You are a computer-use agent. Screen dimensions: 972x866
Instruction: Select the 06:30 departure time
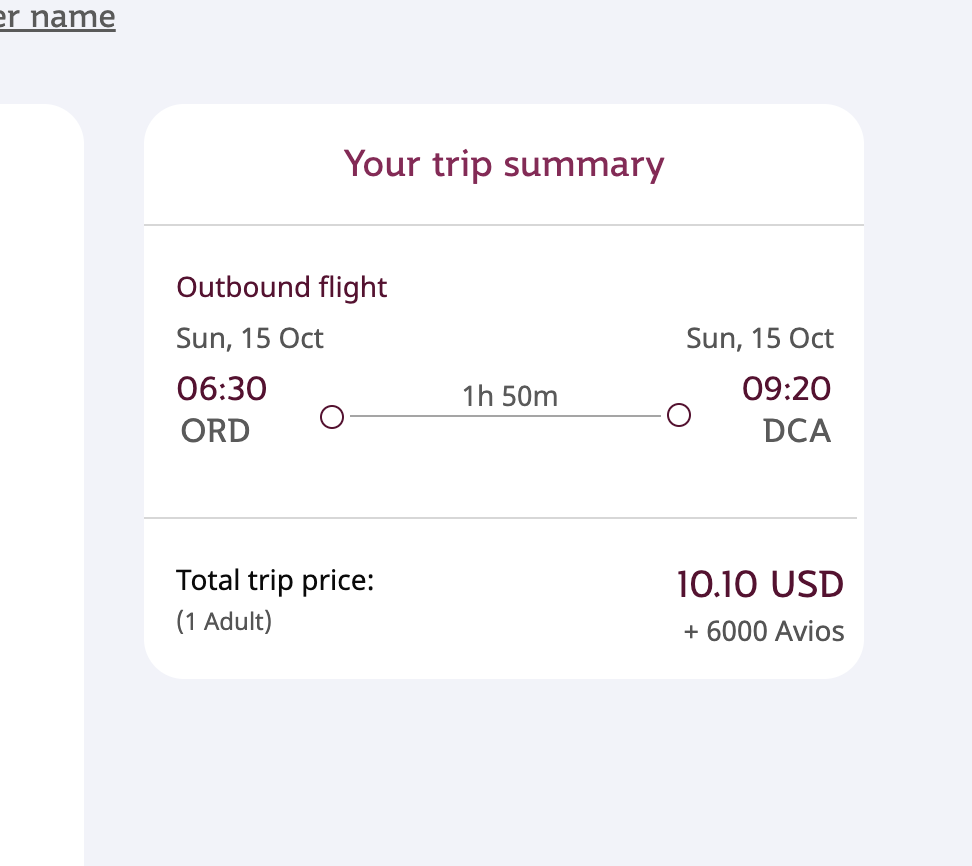[x=222, y=388]
